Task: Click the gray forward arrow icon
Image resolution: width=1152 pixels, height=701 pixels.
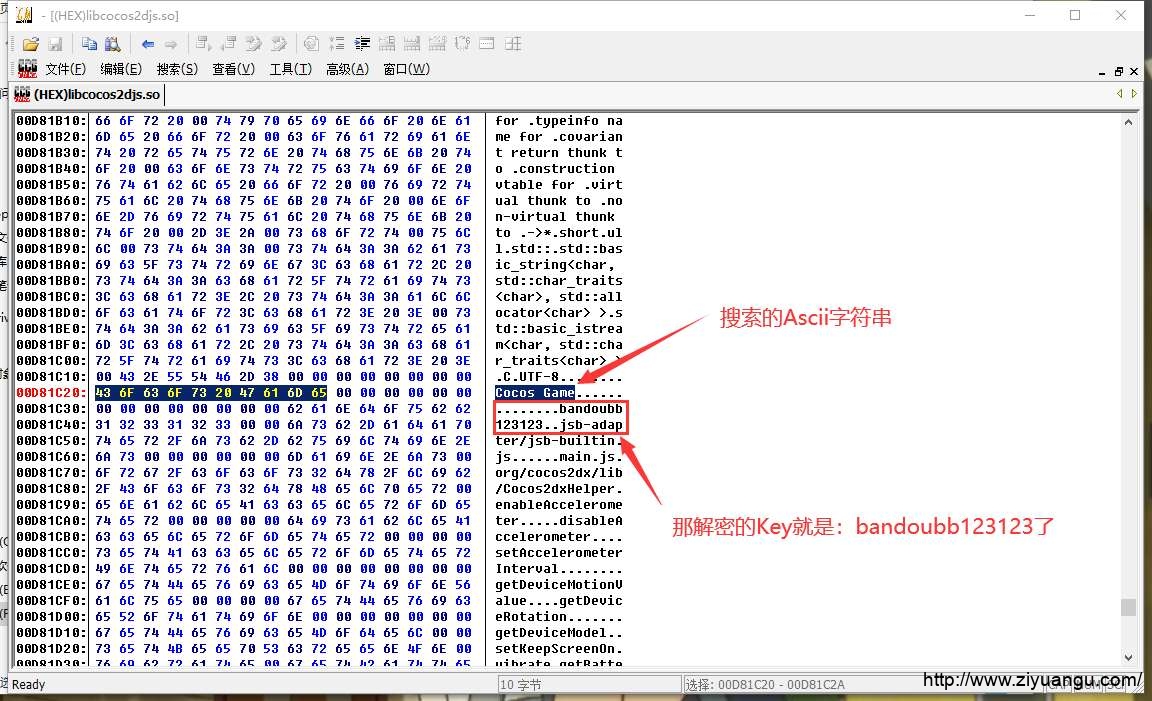Action: coord(171,44)
